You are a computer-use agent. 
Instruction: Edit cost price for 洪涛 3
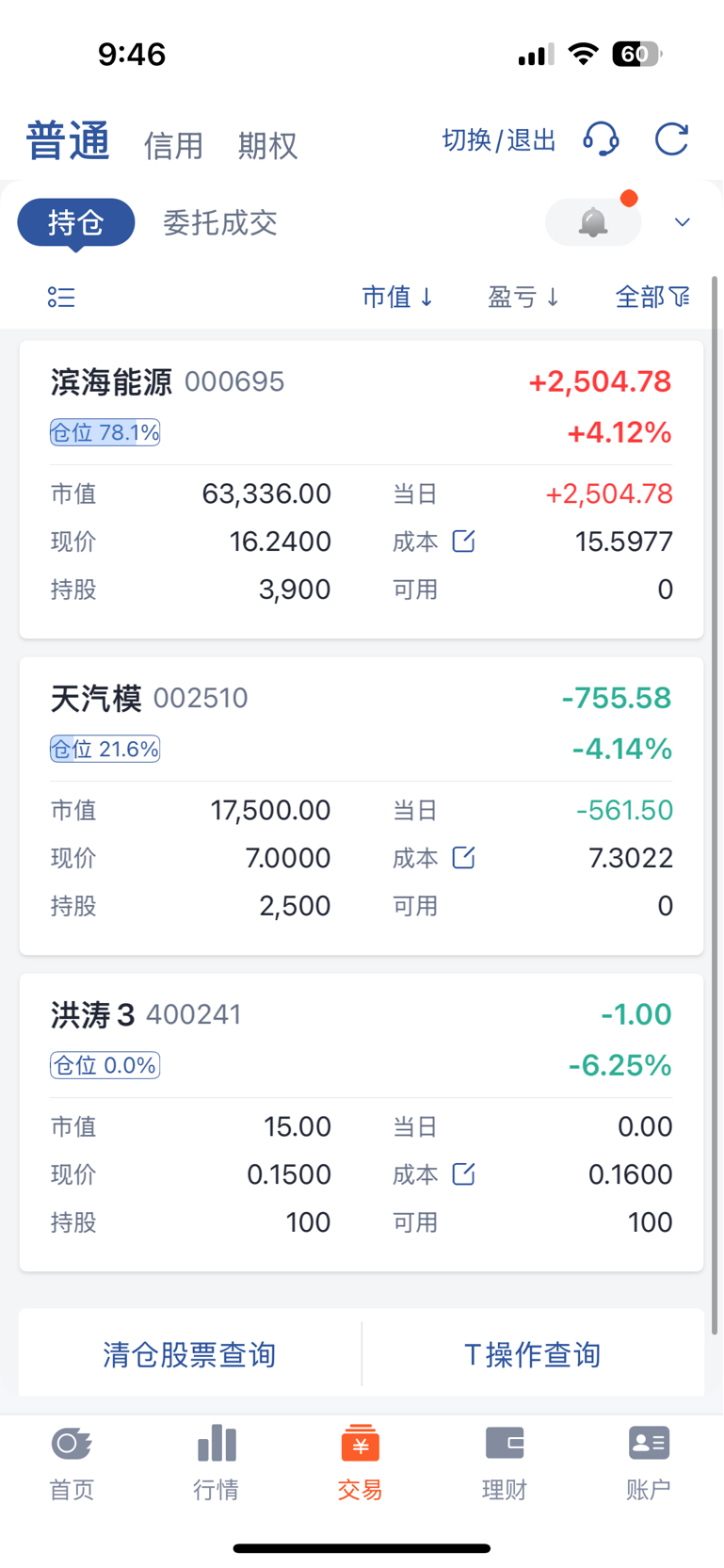(463, 1174)
